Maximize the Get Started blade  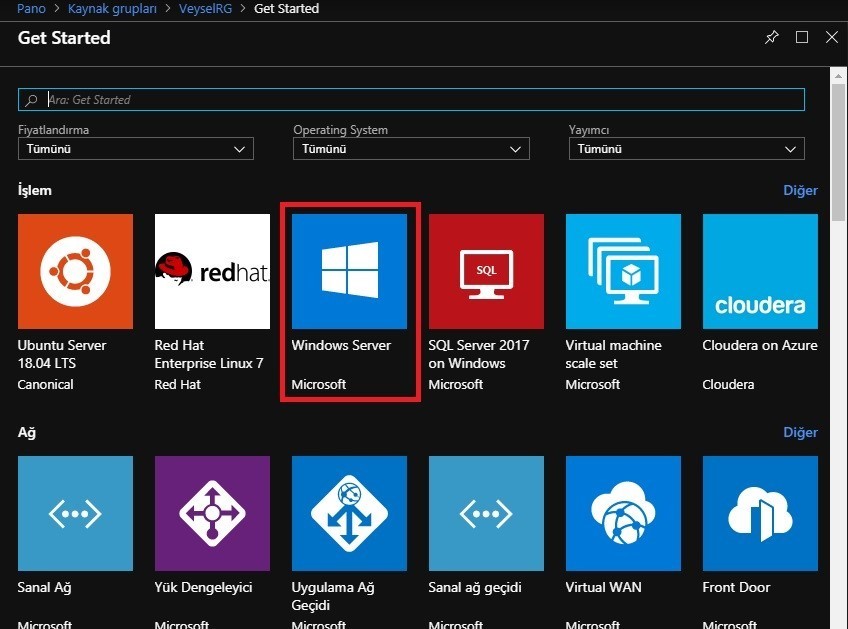click(802, 37)
